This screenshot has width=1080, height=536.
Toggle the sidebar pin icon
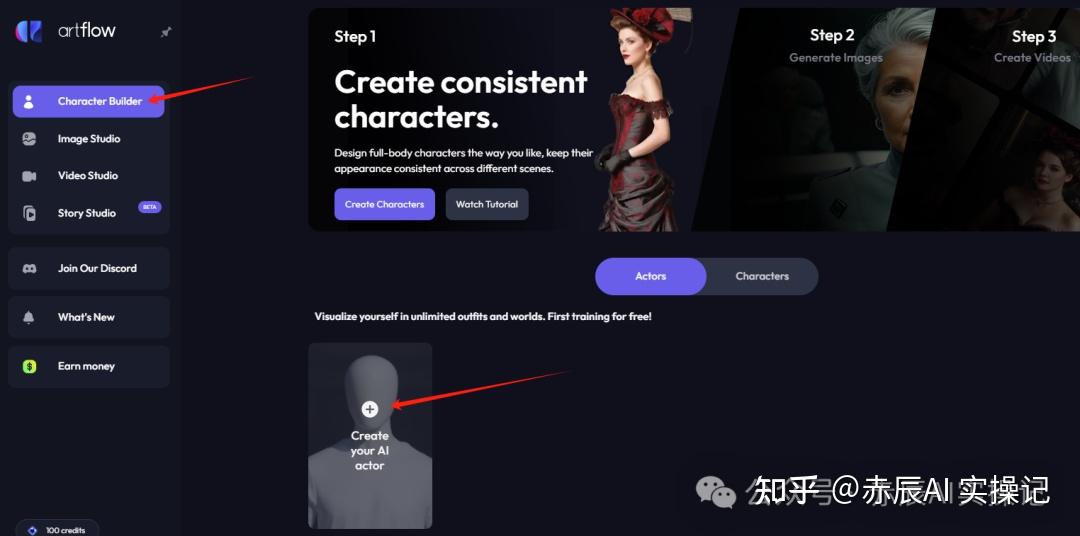pyautogui.click(x=166, y=32)
